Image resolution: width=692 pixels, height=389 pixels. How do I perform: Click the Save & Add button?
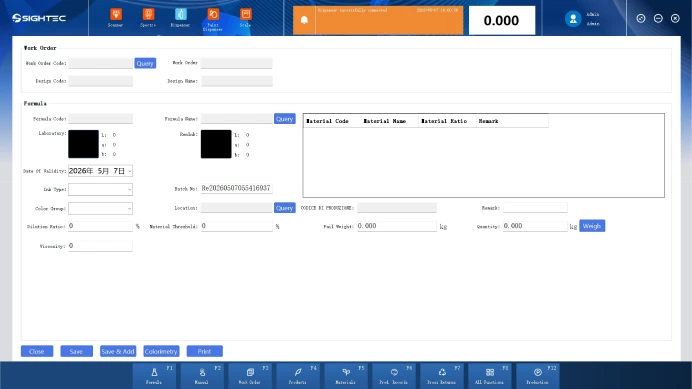118,351
